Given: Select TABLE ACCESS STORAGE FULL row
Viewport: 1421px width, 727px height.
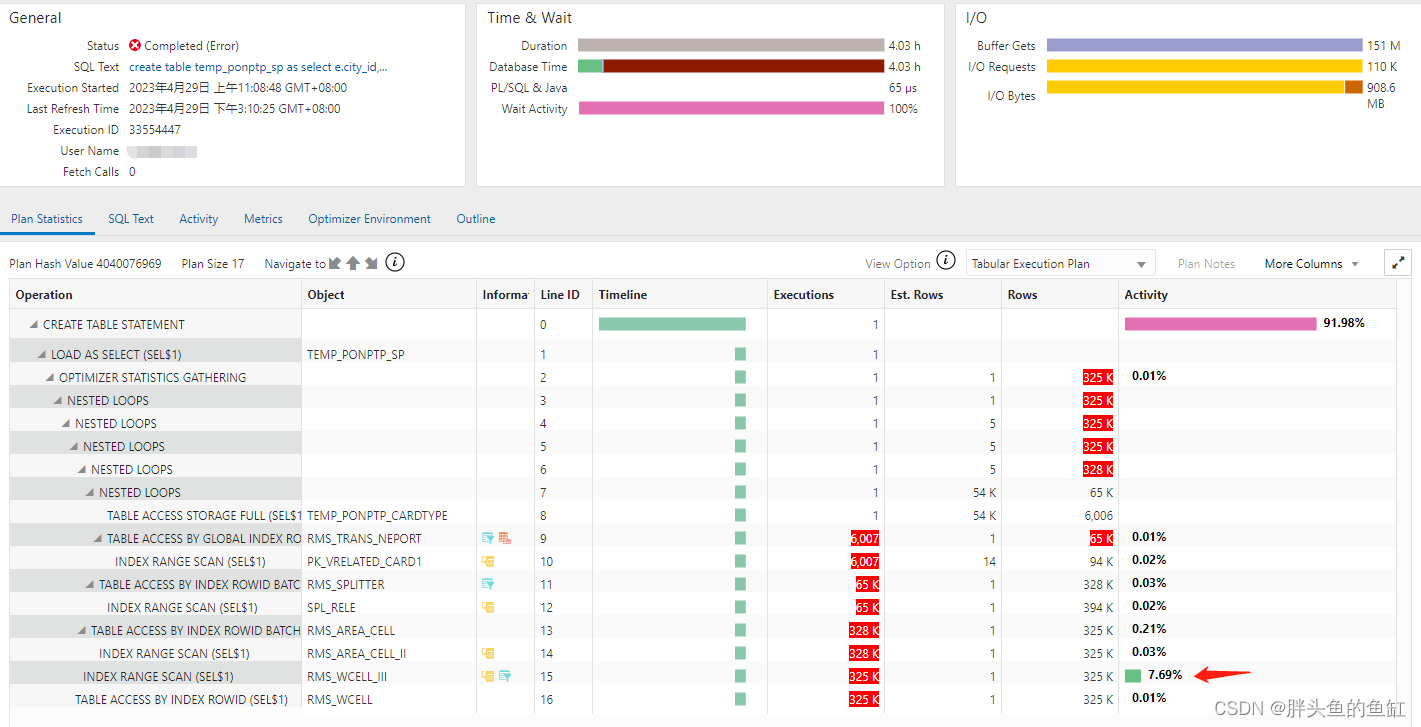Looking at the screenshot, I should [703, 515].
